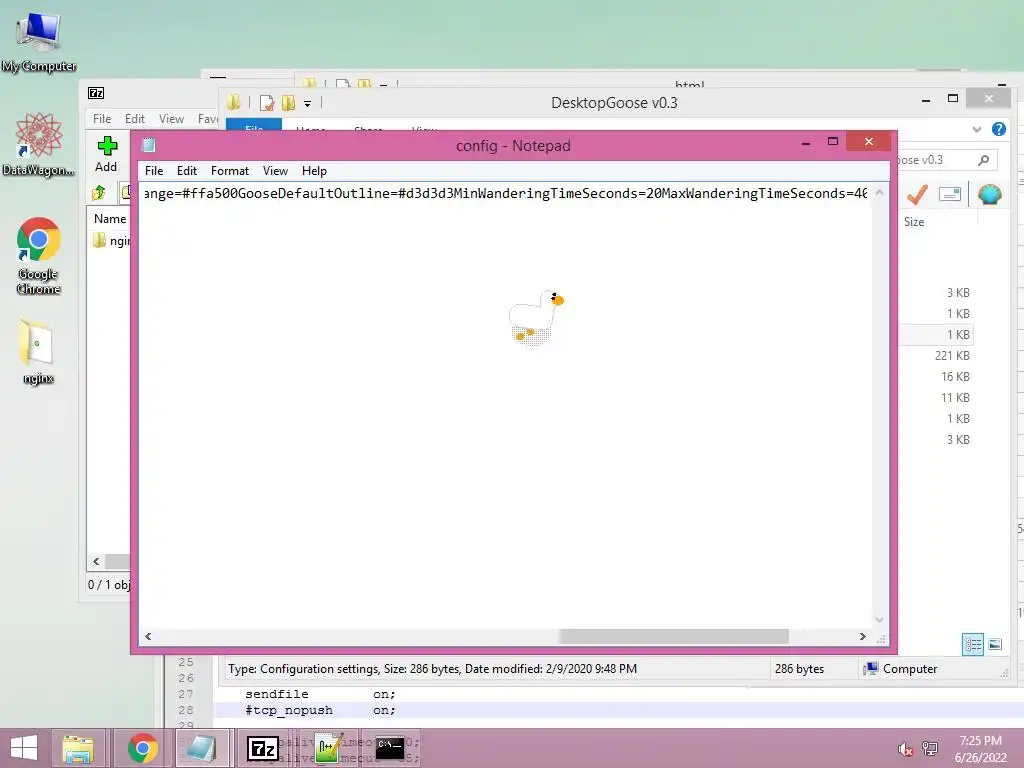Switch to Notepad taskbar button
The width and height of the screenshot is (1024, 768).
[202, 748]
